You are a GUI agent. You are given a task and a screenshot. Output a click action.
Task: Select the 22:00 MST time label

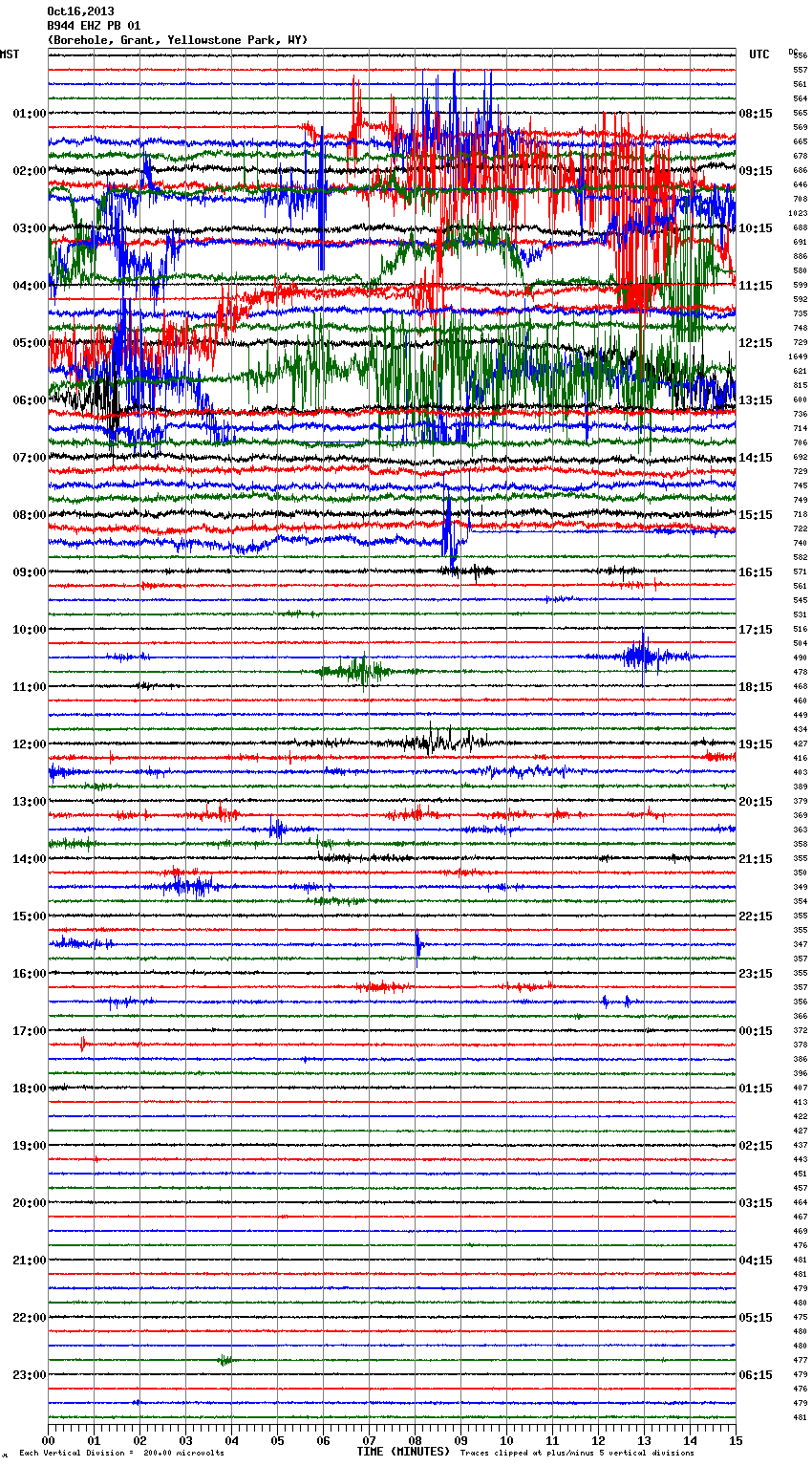click(x=30, y=1318)
